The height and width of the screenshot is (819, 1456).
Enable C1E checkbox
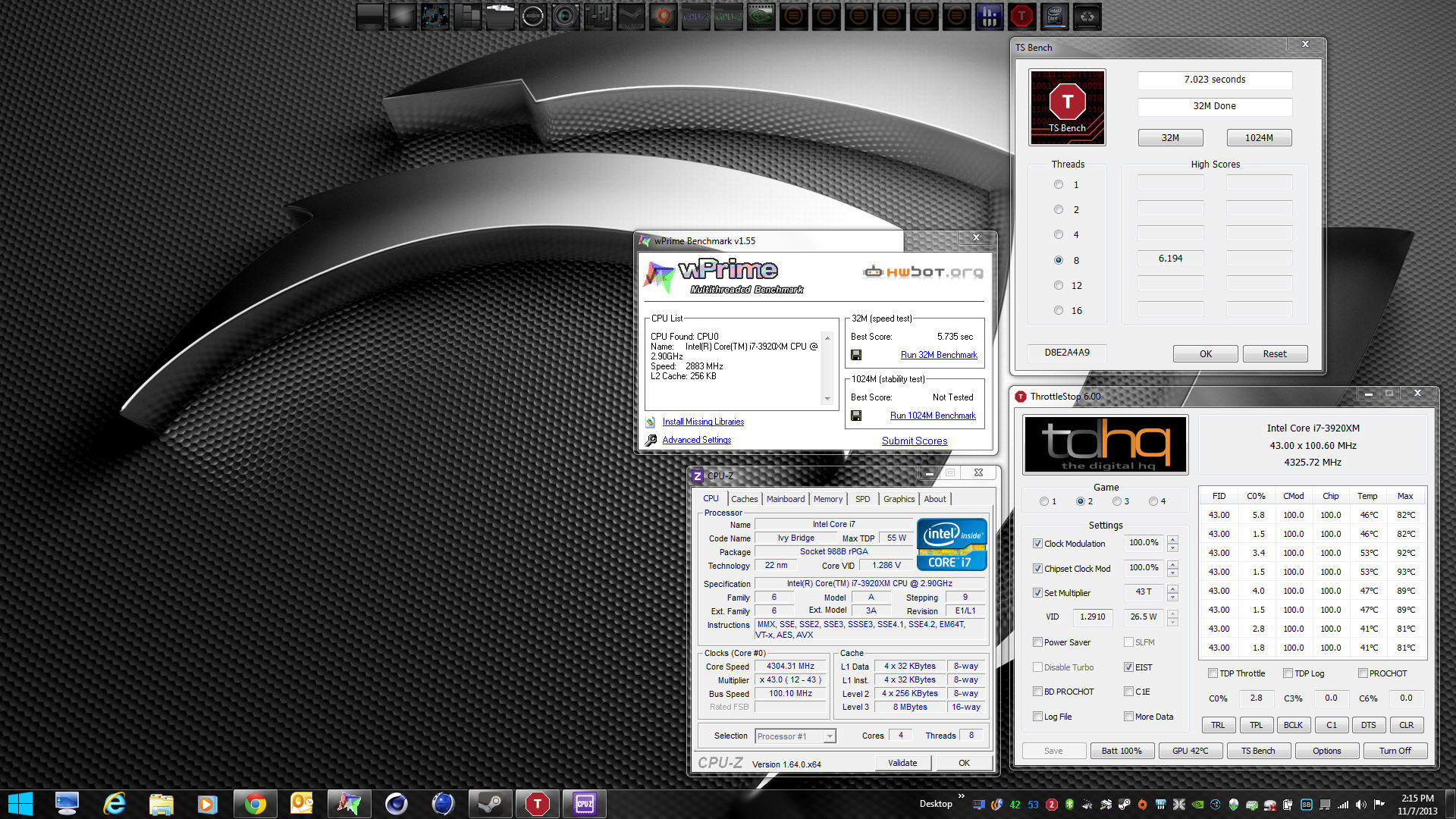coord(1128,692)
